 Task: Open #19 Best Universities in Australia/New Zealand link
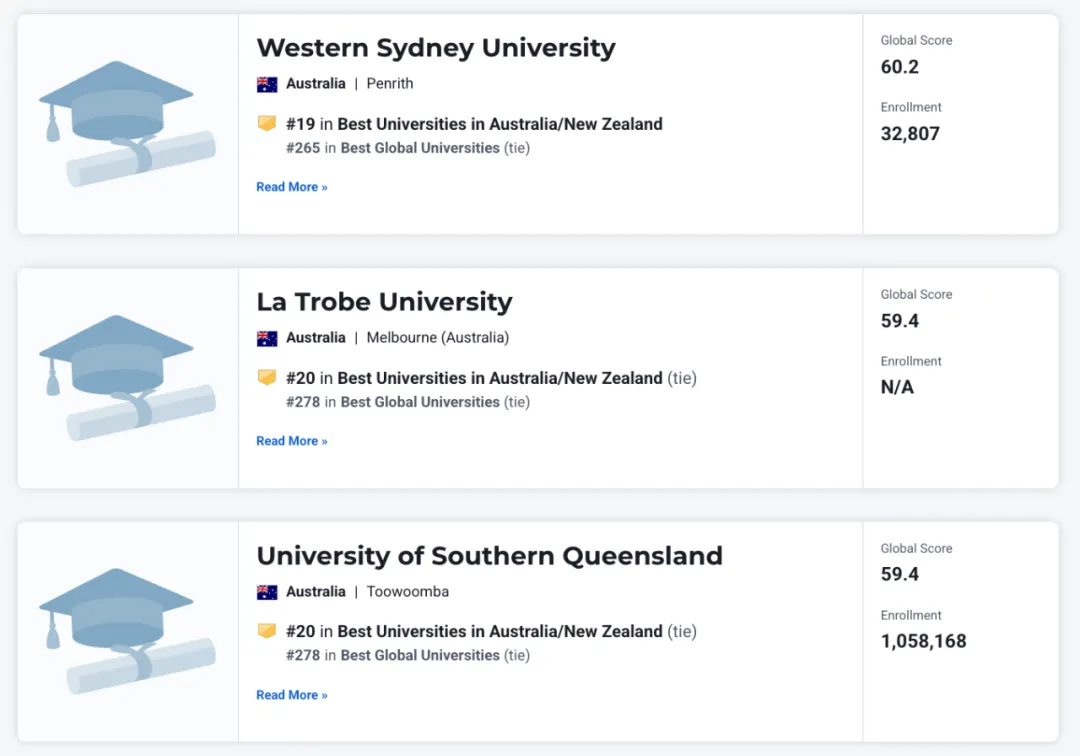coord(475,124)
